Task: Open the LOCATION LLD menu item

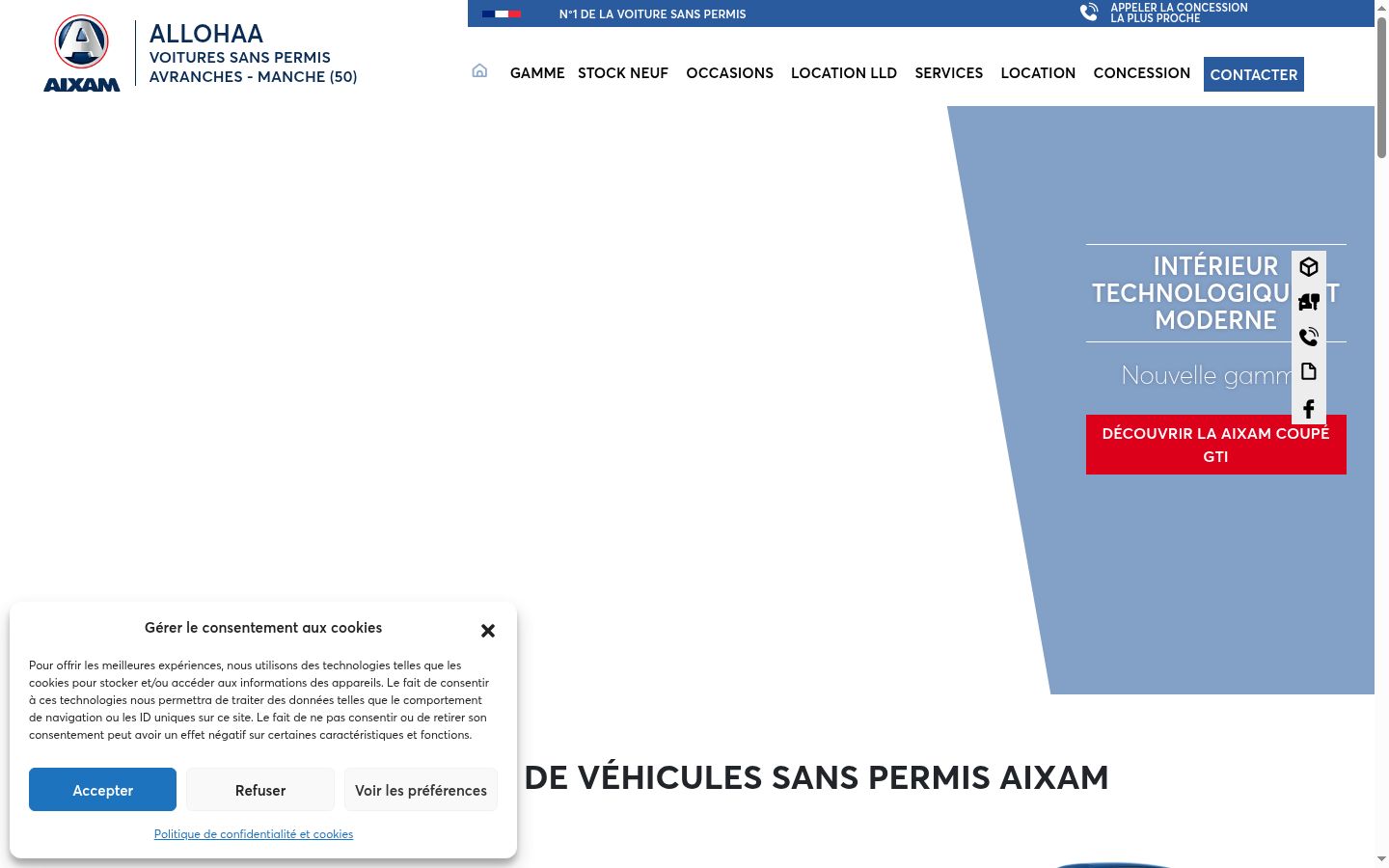Action: [844, 73]
